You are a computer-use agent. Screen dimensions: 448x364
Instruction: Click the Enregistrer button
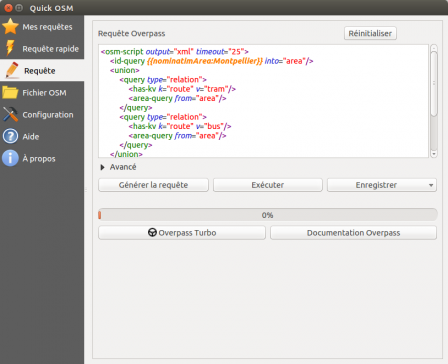(x=376, y=185)
